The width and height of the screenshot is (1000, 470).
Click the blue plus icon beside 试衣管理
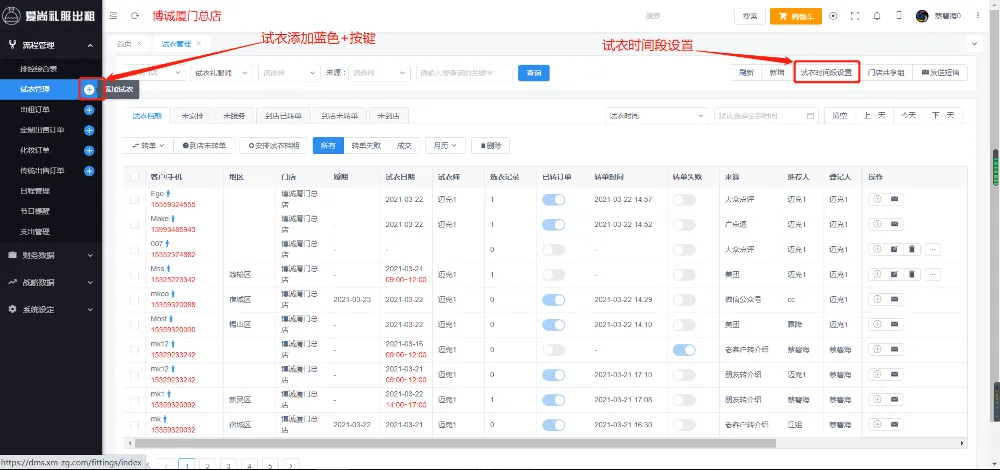pos(89,89)
